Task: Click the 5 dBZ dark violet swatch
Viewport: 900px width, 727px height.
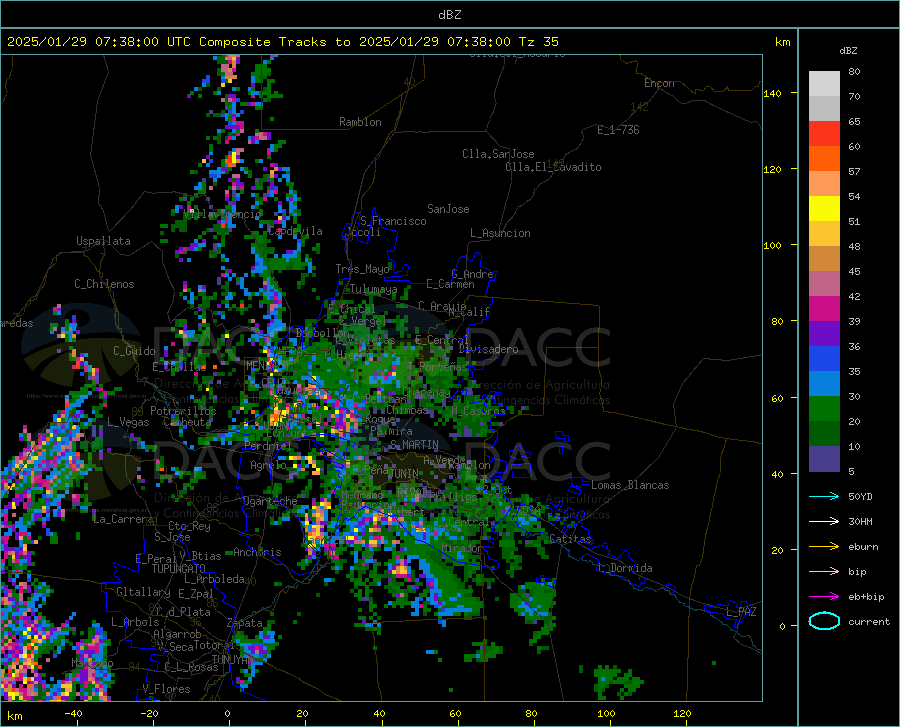Action: pos(824,459)
